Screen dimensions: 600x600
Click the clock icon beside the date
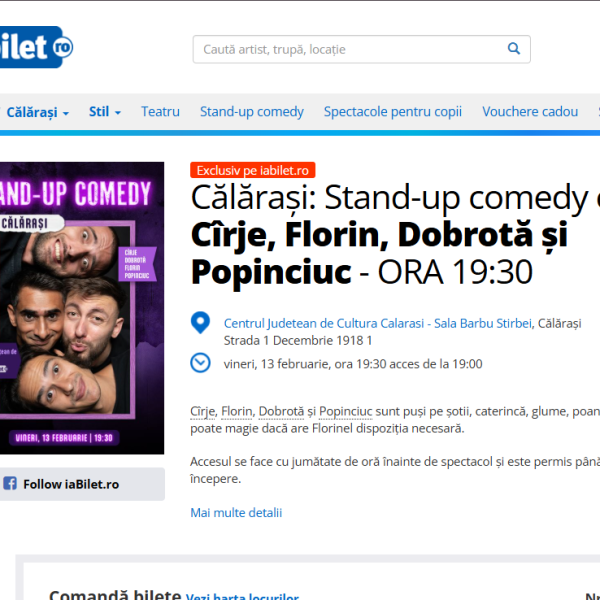(x=201, y=363)
